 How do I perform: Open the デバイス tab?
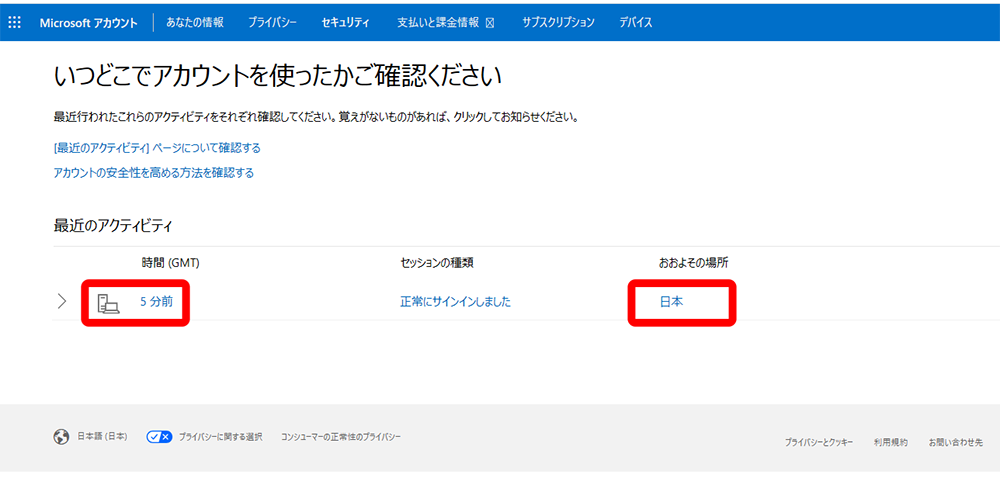pyautogui.click(x=636, y=22)
